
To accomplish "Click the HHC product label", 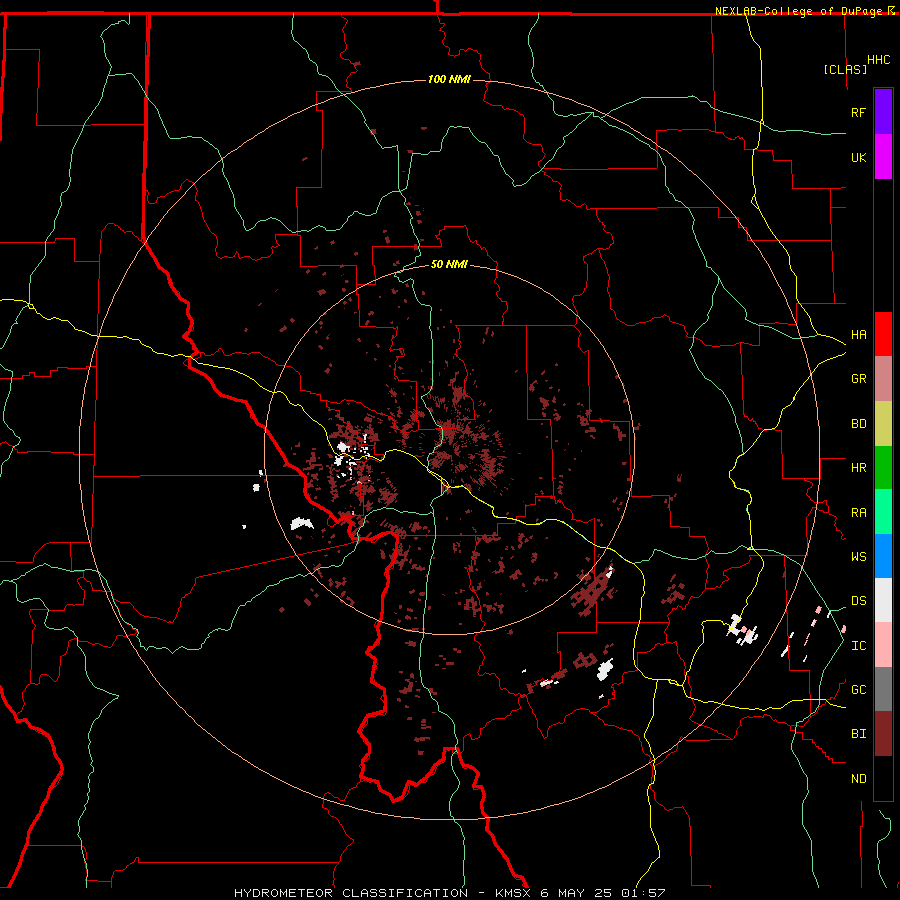I will [879, 60].
